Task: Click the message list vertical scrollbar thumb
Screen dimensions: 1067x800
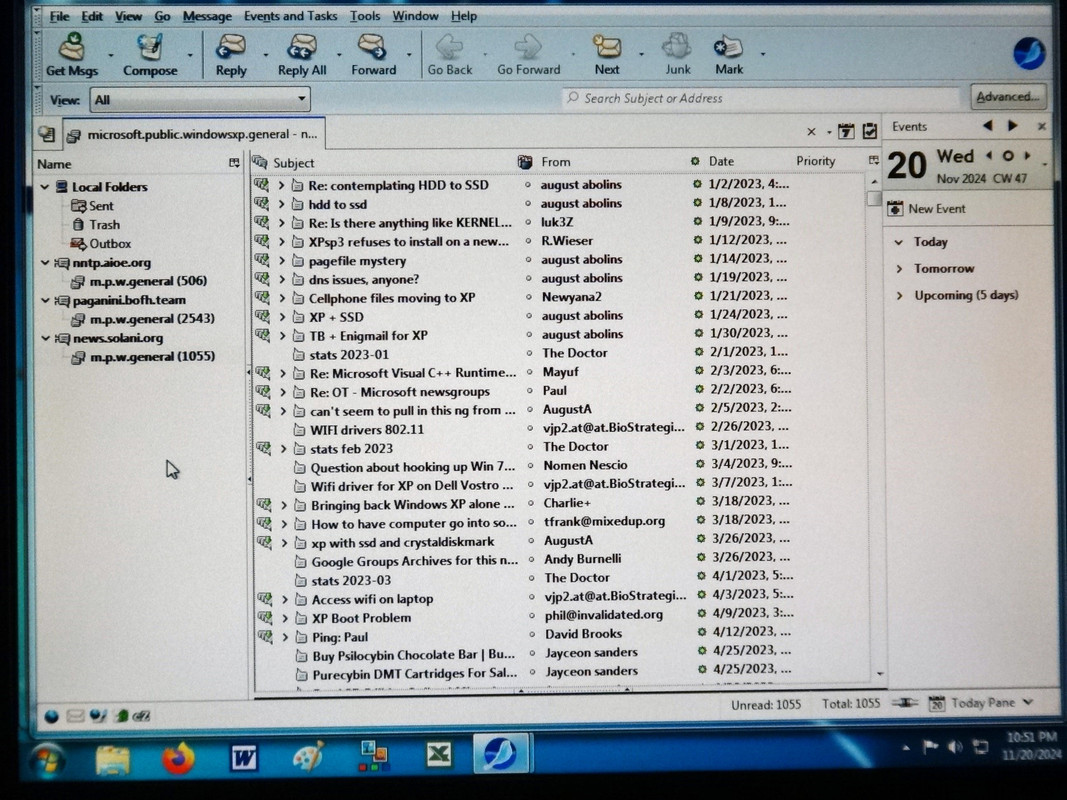Action: click(874, 199)
